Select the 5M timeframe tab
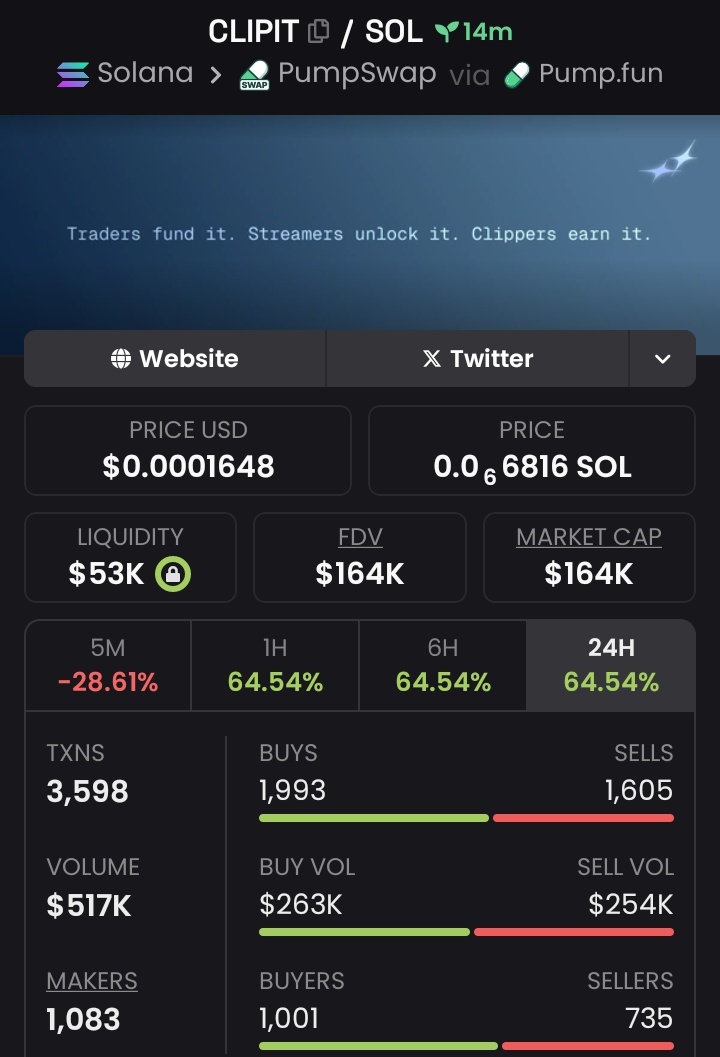This screenshot has height=1057, width=720. tap(108, 665)
